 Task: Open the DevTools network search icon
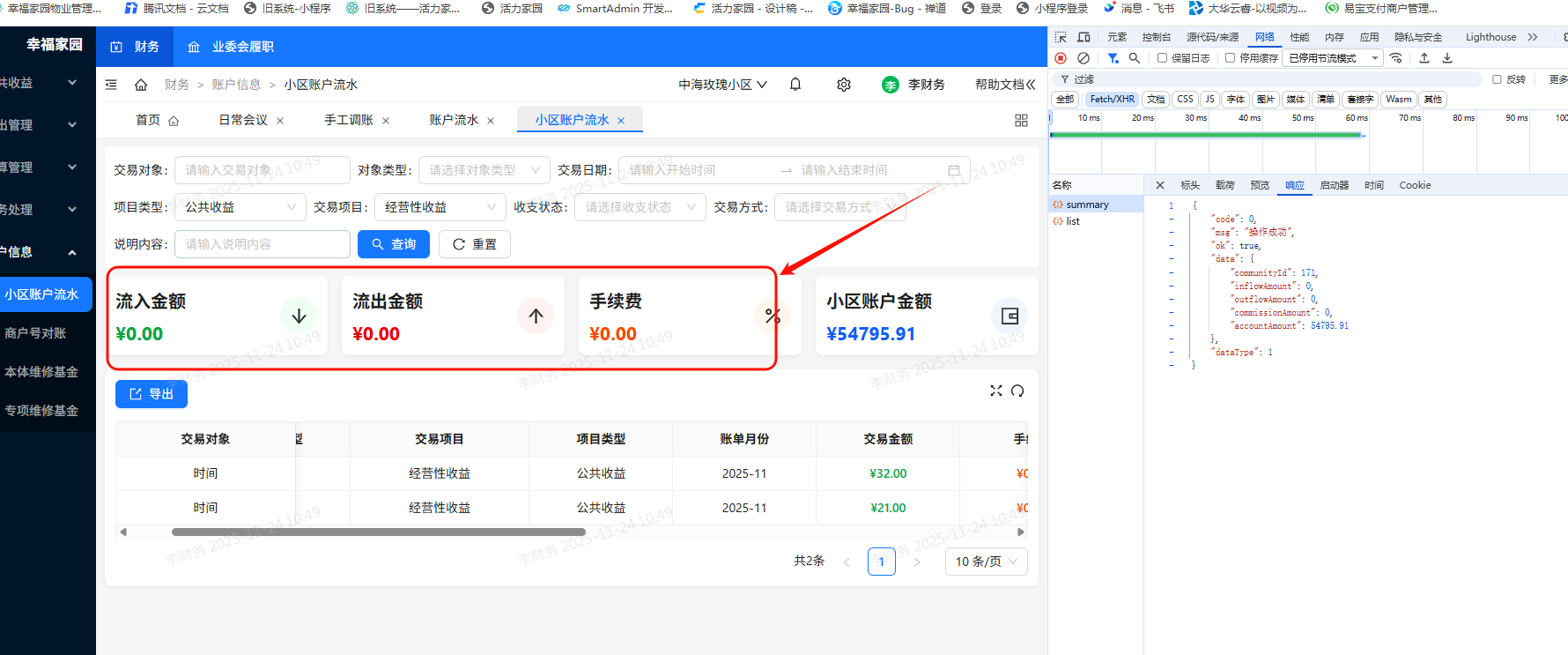[1135, 58]
